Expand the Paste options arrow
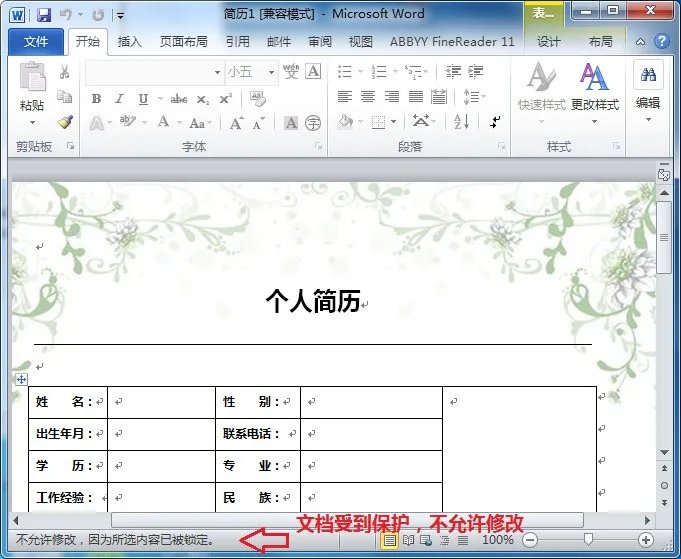Viewport: 681px width, 559px height. (x=32, y=122)
